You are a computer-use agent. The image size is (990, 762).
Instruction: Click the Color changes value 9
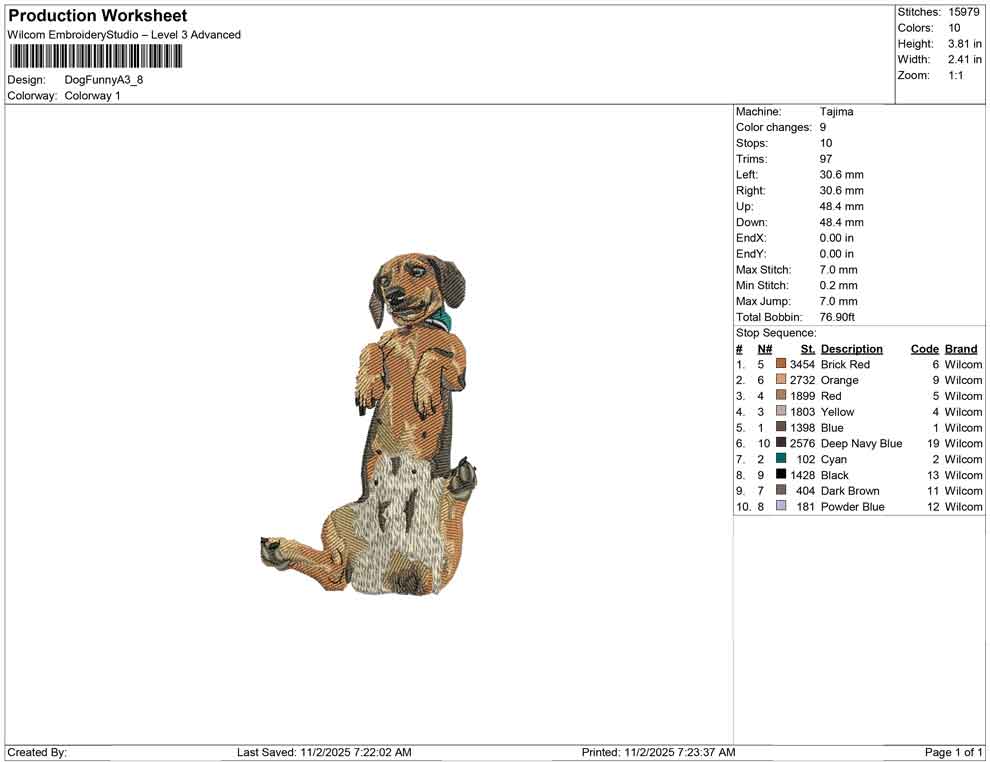(823, 128)
